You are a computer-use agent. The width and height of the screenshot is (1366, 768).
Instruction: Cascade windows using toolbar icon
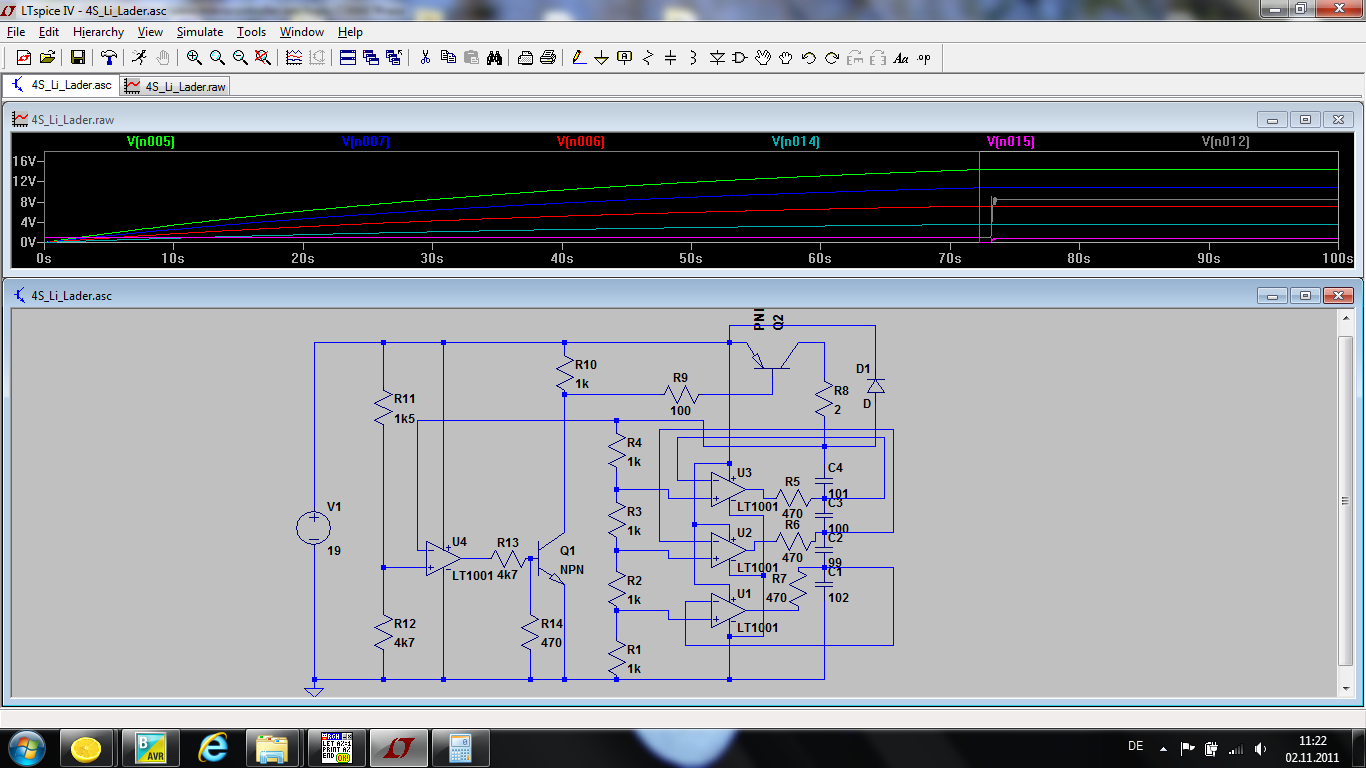point(371,58)
